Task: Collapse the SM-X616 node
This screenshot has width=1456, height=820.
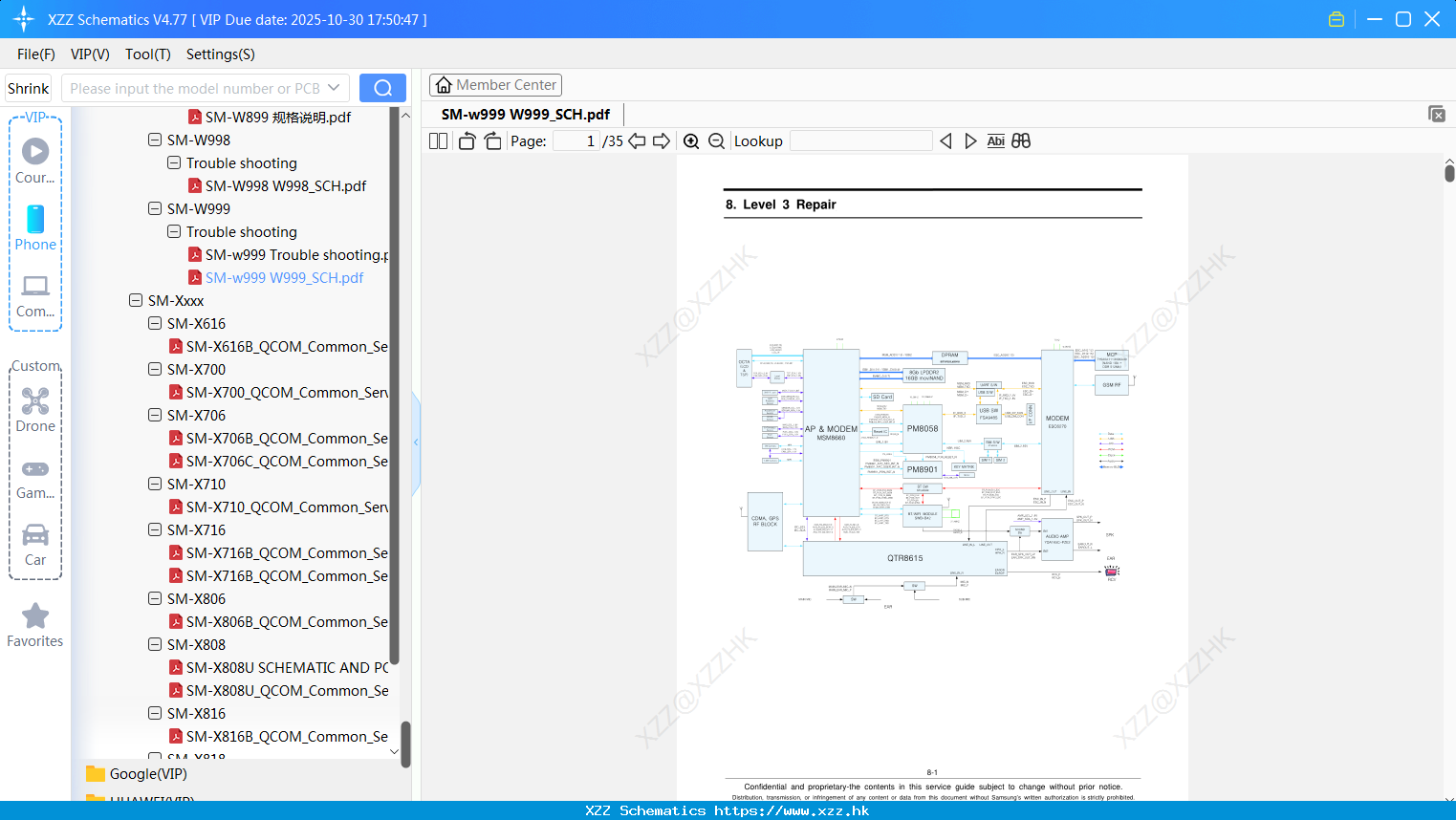Action: (x=155, y=323)
